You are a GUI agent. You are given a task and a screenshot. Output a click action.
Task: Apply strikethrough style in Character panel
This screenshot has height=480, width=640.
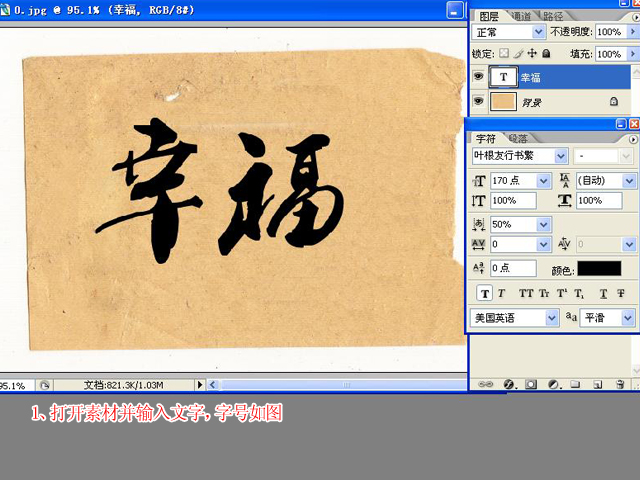621,294
